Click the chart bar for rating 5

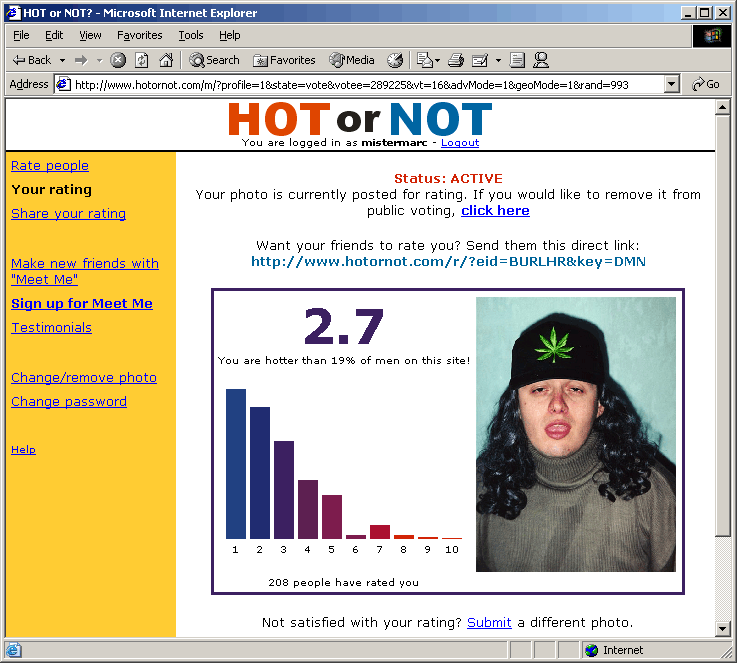(x=332, y=517)
